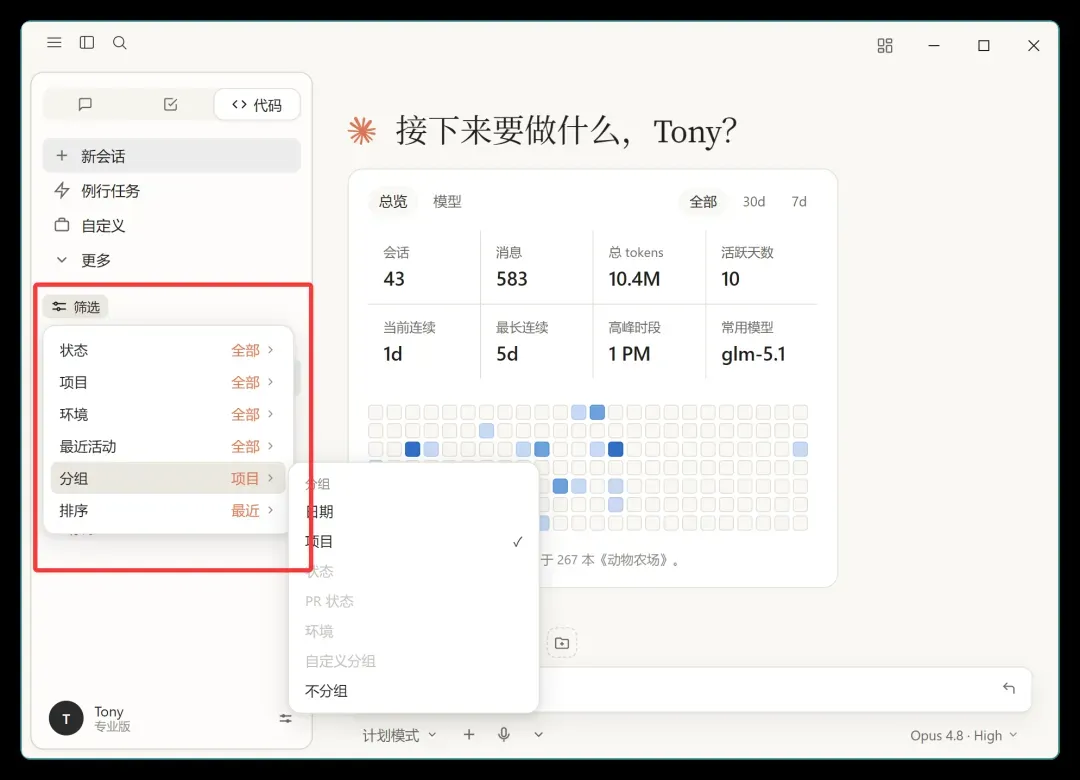Select the 模型 tab
1080x780 pixels.
pyautogui.click(x=447, y=202)
